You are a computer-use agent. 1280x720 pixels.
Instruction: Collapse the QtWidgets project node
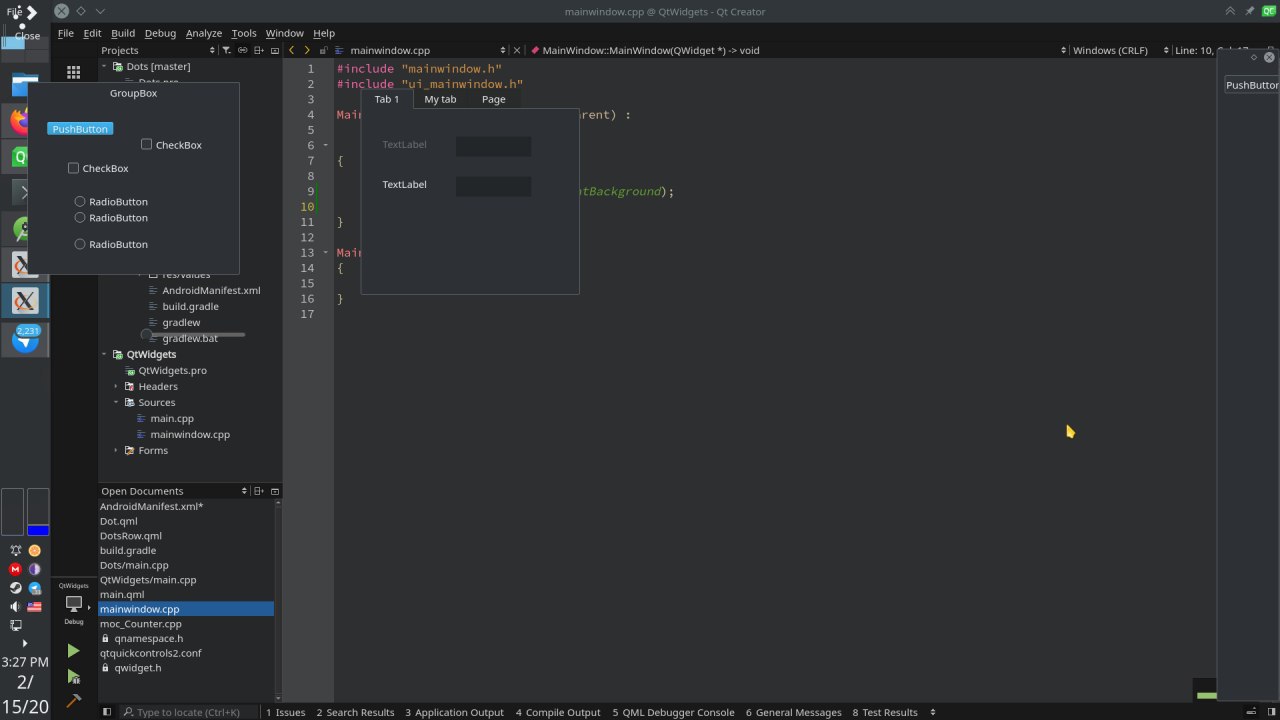[x=104, y=354]
